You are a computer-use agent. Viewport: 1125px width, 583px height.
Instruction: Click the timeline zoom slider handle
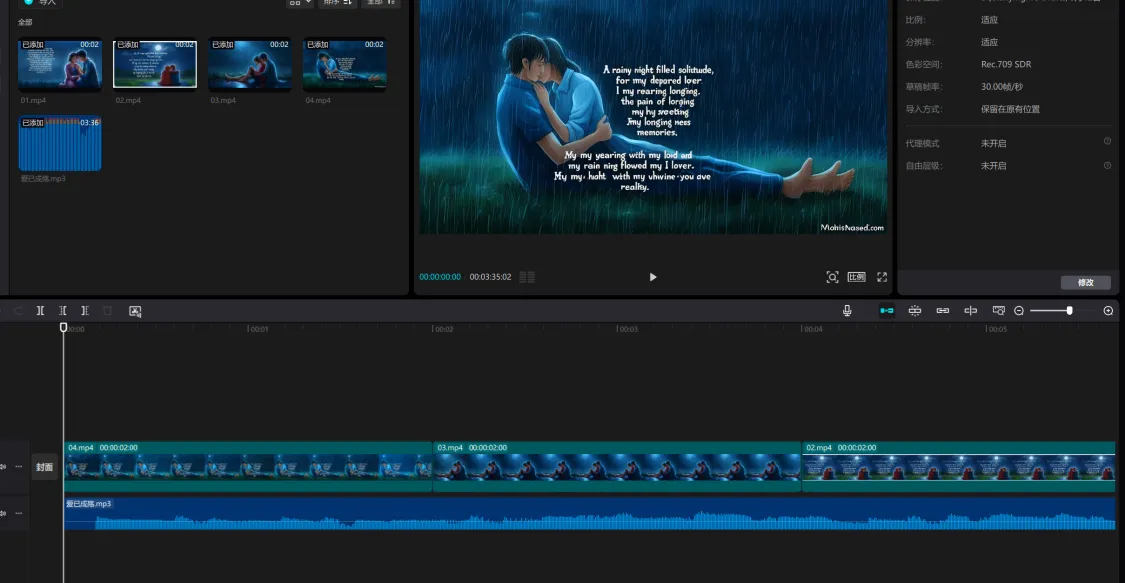pos(1069,311)
